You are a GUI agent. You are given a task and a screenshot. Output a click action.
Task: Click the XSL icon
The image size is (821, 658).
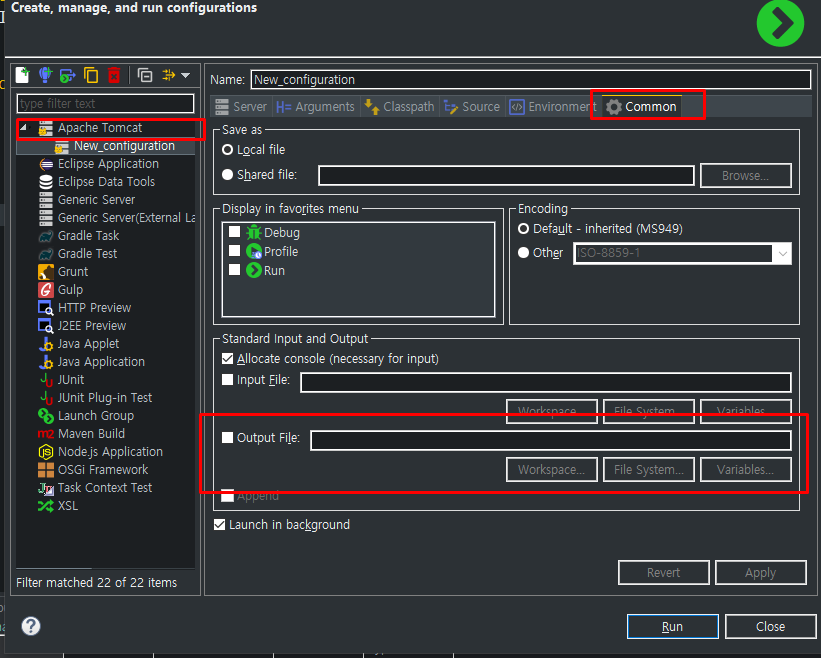tap(46, 506)
